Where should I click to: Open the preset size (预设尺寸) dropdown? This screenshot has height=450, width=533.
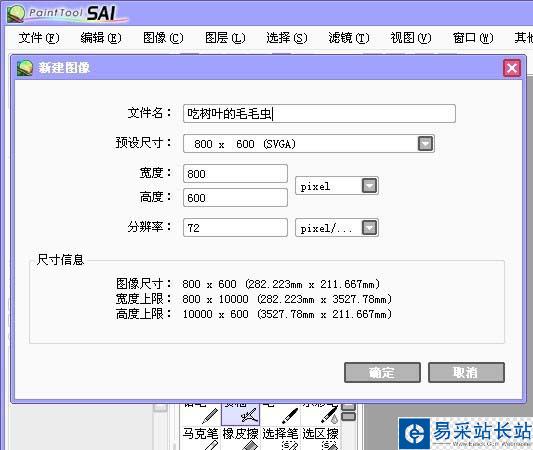[x=425, y=143]
